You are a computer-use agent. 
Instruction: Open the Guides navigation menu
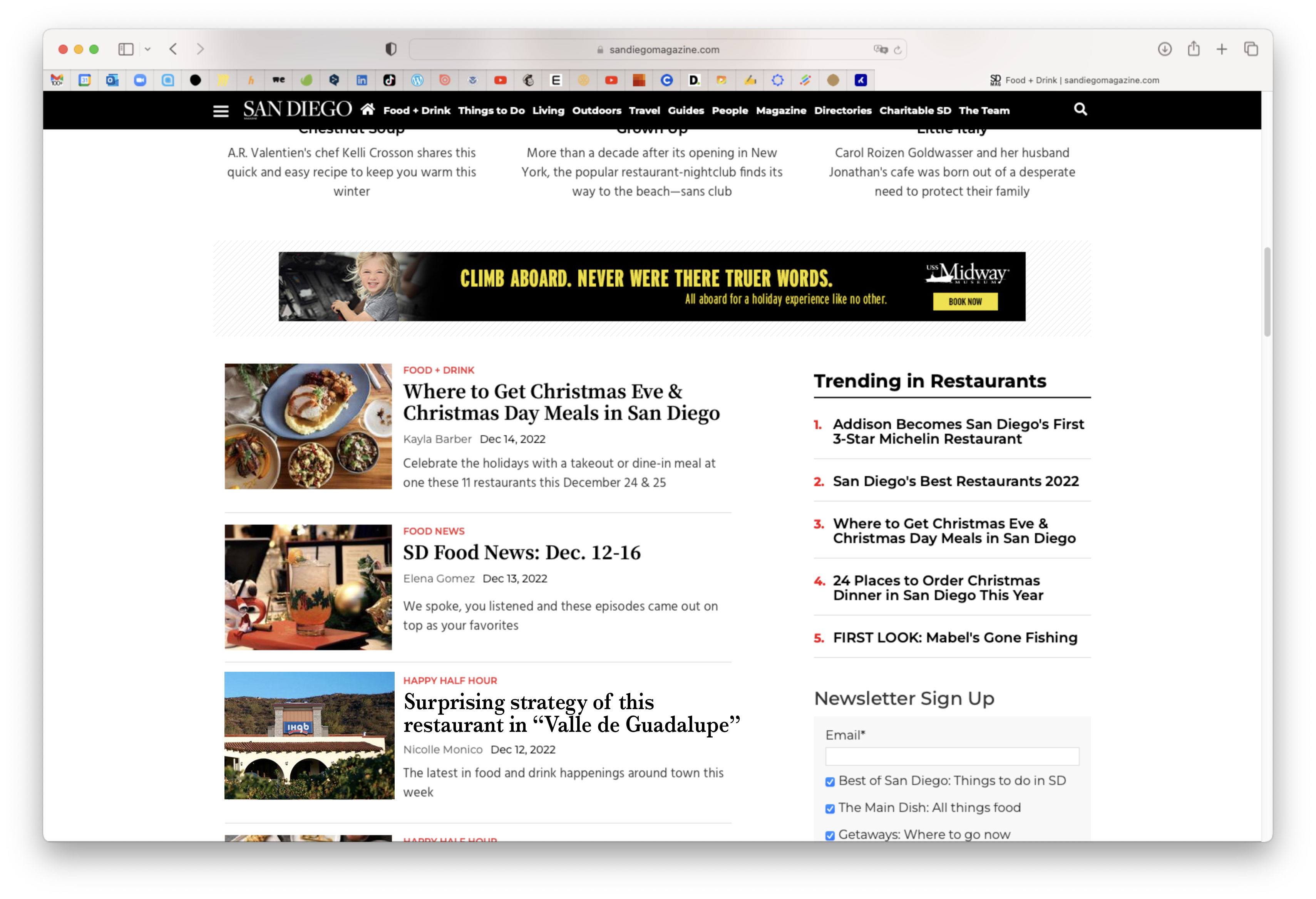click(x=685, y=111)
